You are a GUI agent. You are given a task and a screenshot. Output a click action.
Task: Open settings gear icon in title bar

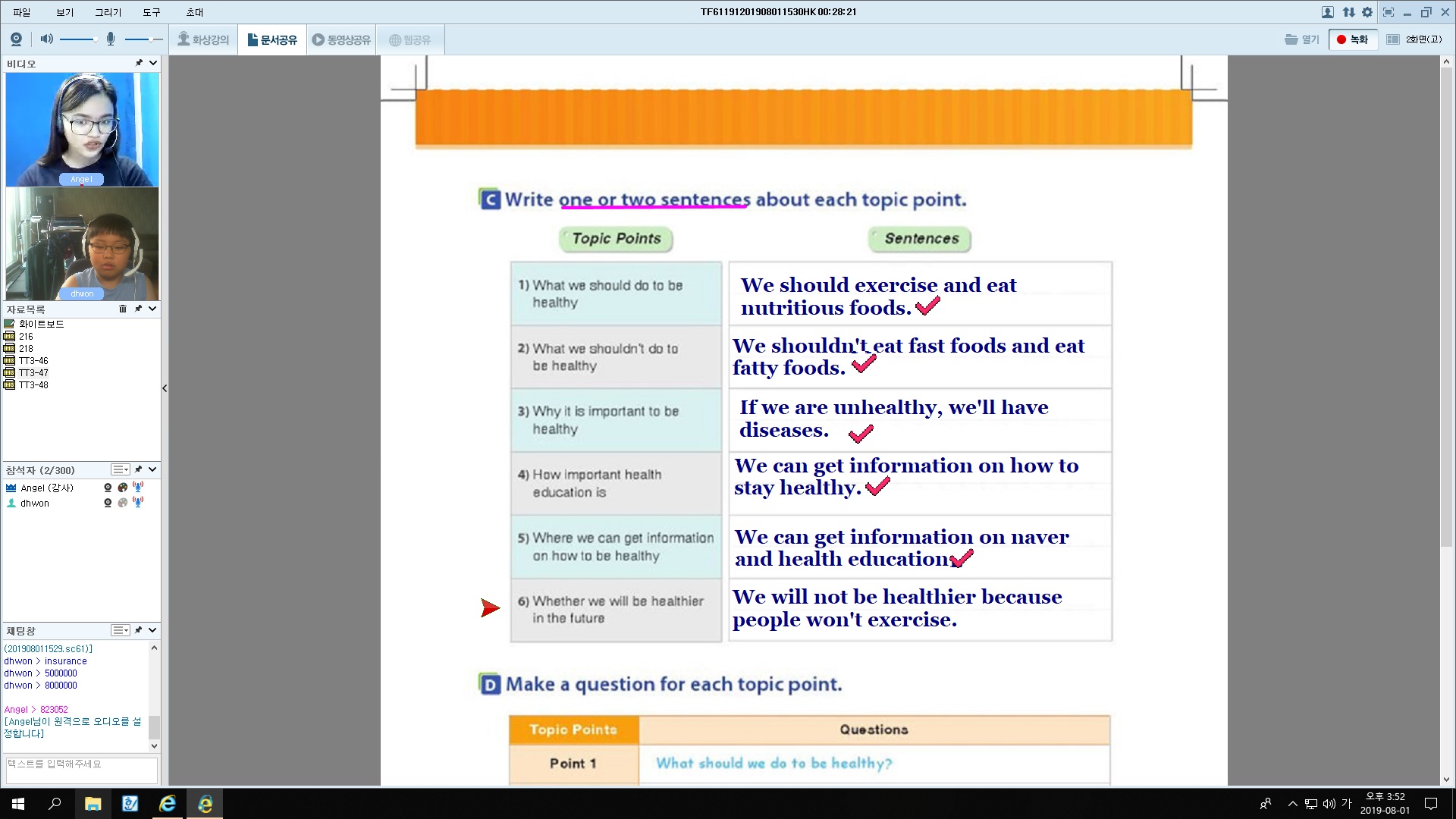click(x=1367, y=12)
